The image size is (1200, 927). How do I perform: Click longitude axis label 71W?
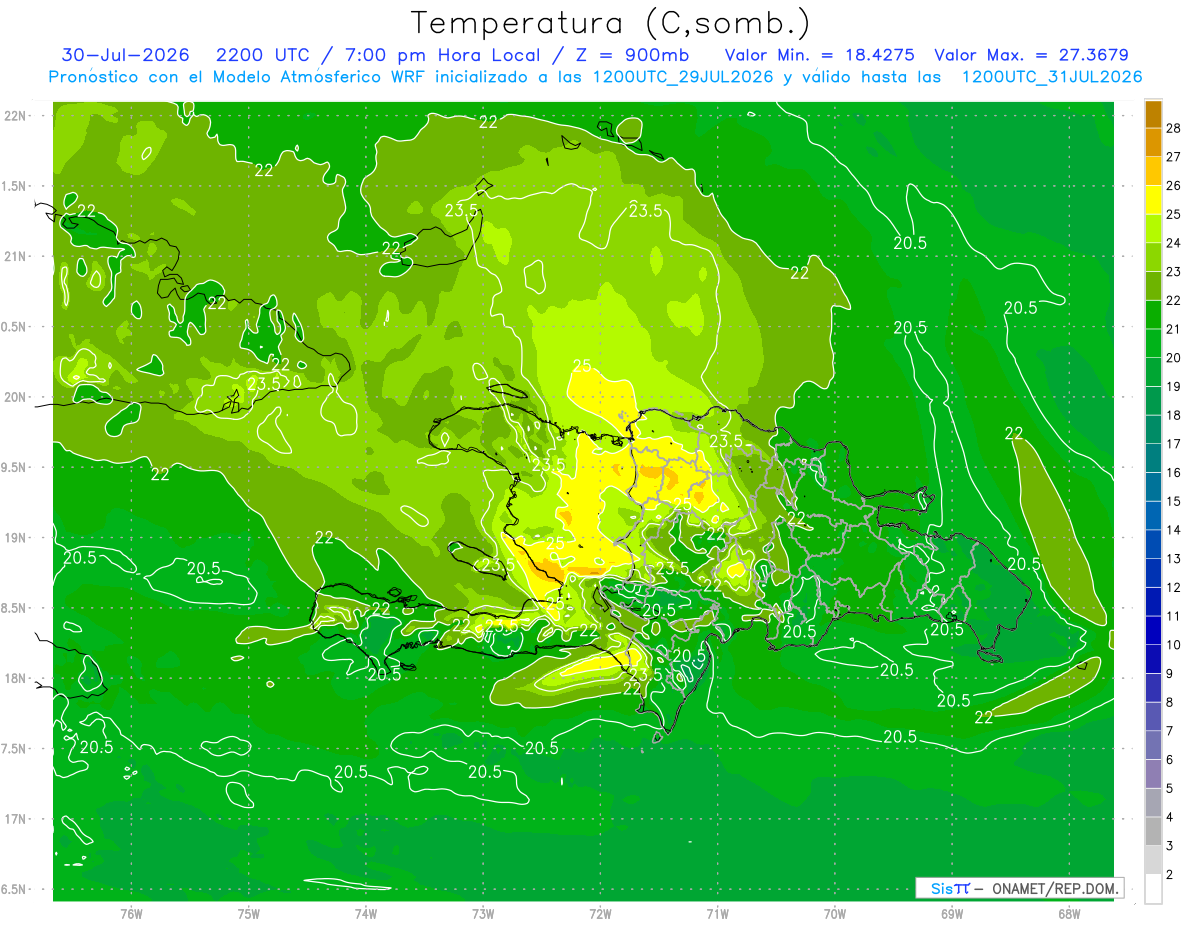(717, 913)
